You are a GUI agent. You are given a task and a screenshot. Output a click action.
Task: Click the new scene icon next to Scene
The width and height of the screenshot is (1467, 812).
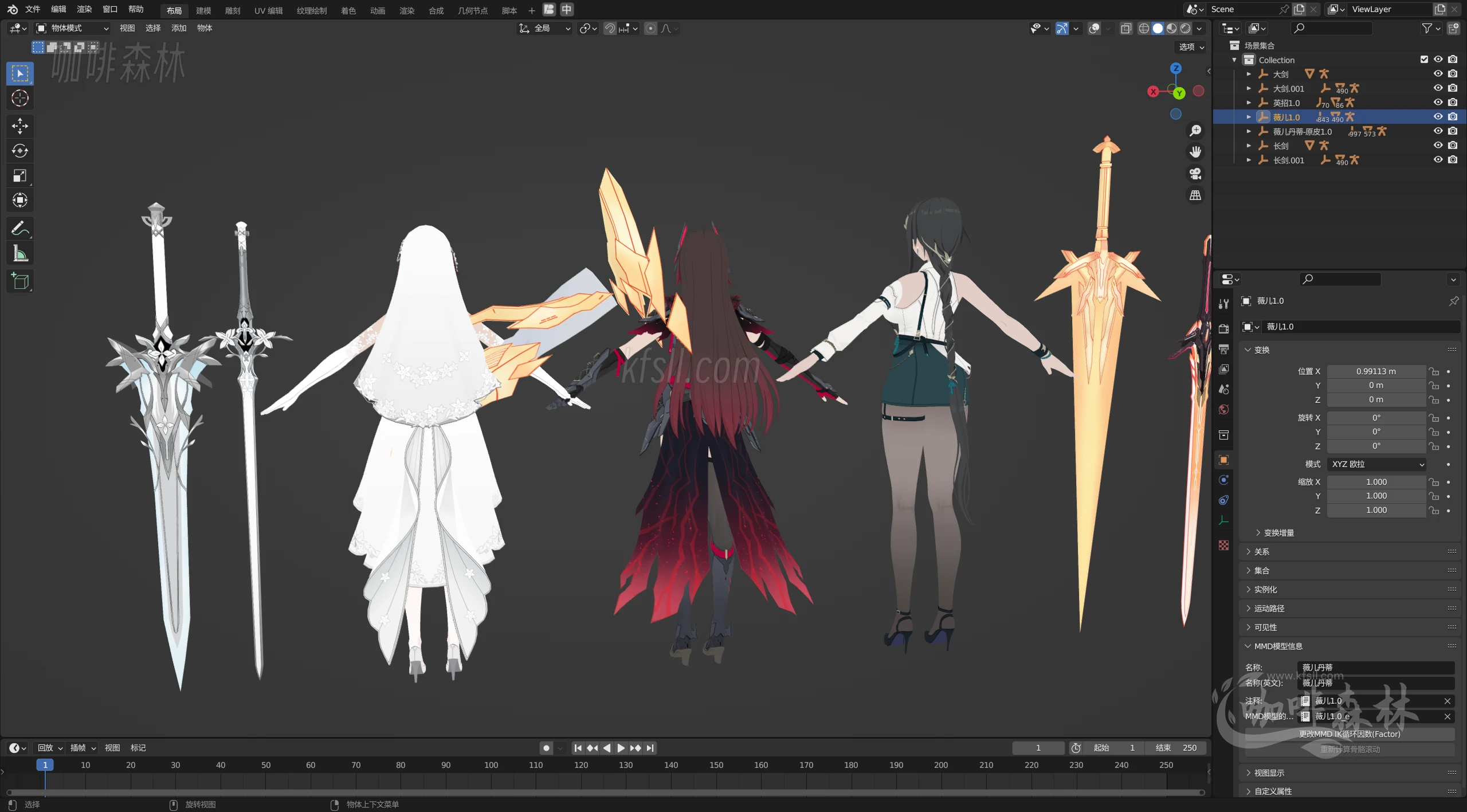[1299, 9]
